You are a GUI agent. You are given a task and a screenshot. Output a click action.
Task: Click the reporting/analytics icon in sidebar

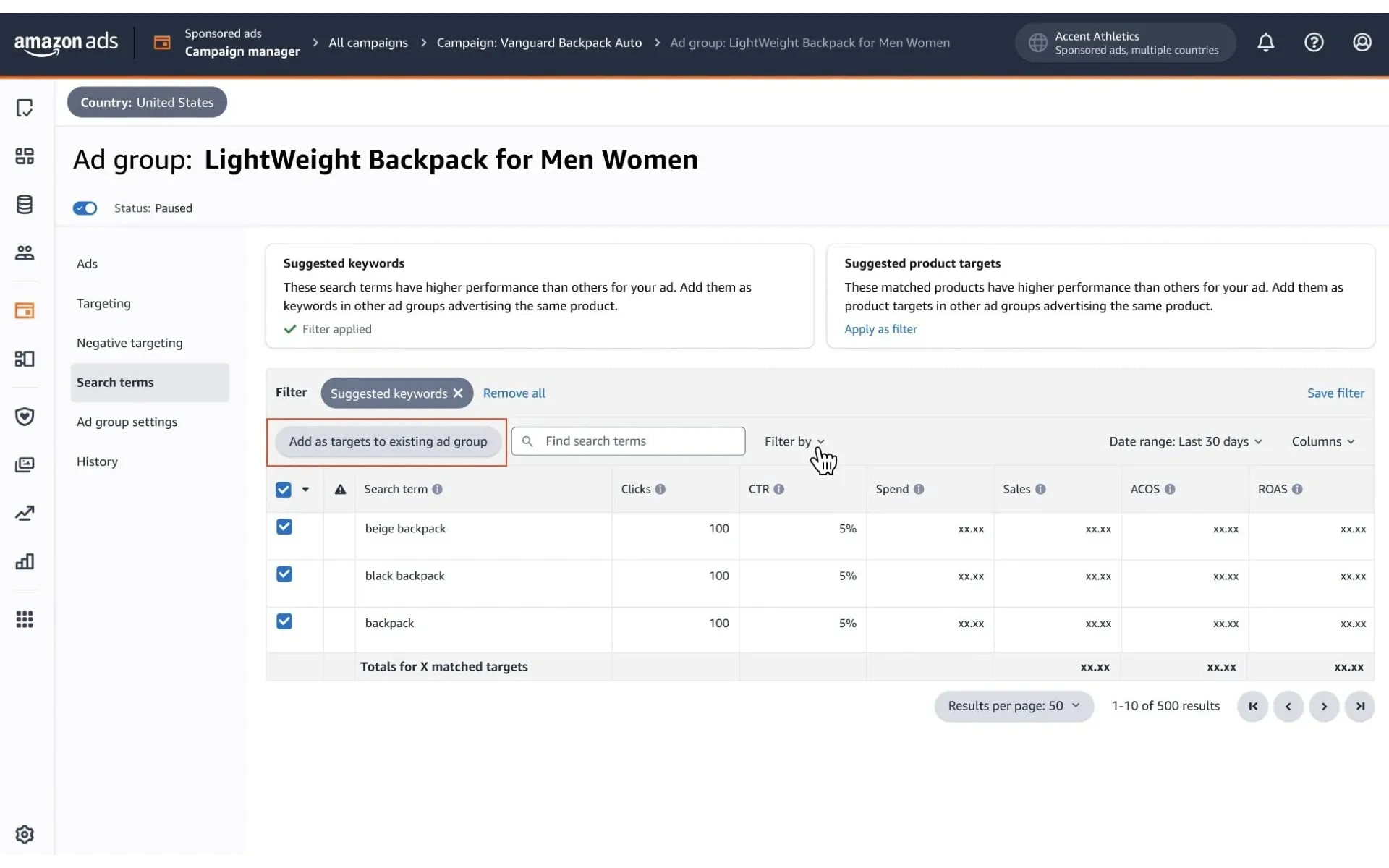25,560
